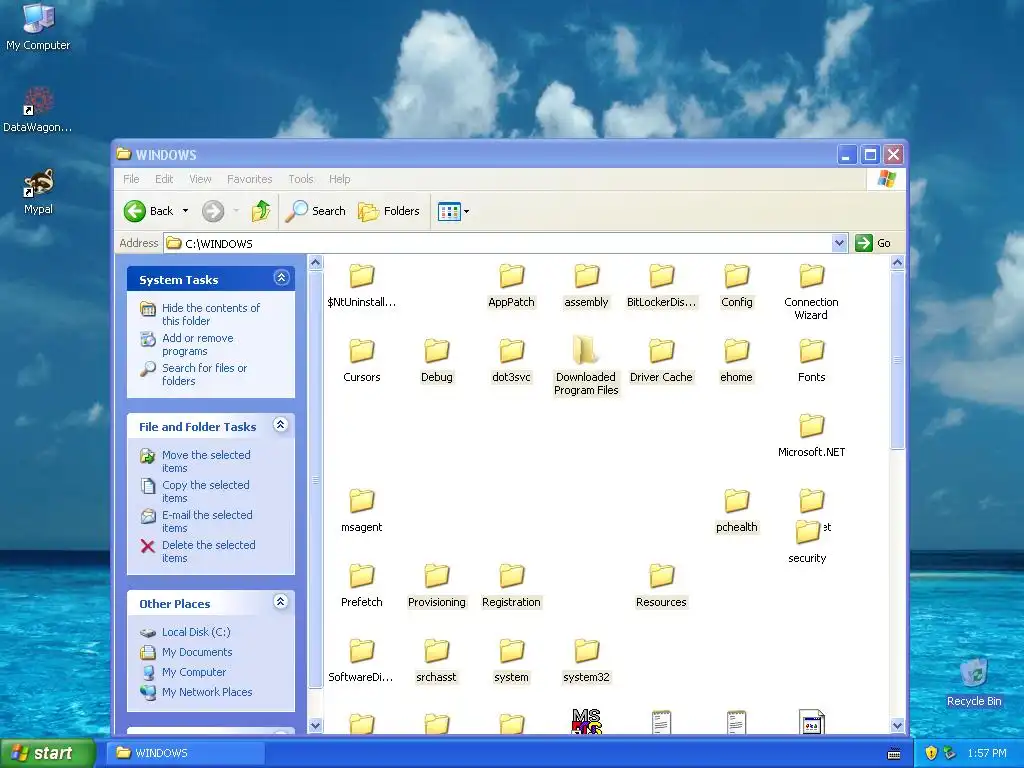
Task: Select the Cursors folder
Action: (361, 361)
